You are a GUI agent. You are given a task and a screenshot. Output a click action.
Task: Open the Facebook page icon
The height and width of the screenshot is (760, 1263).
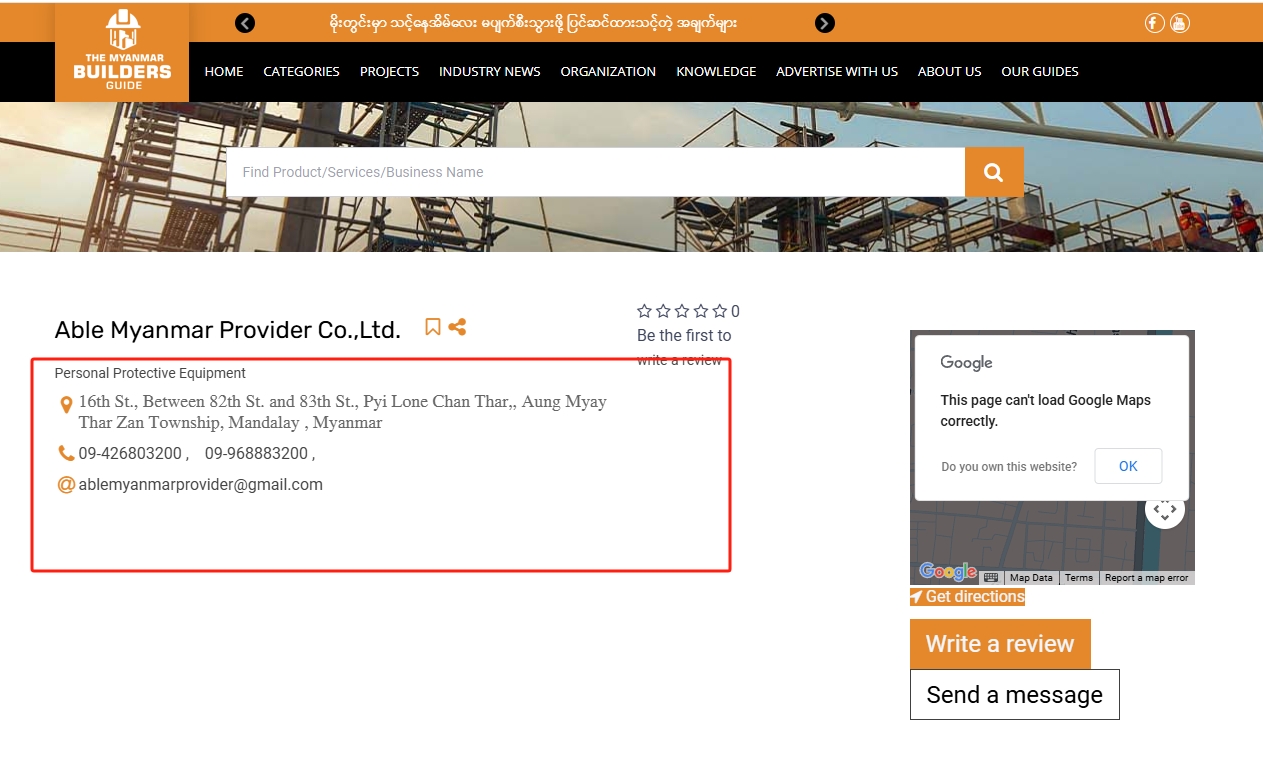(x=1155, y=23)
